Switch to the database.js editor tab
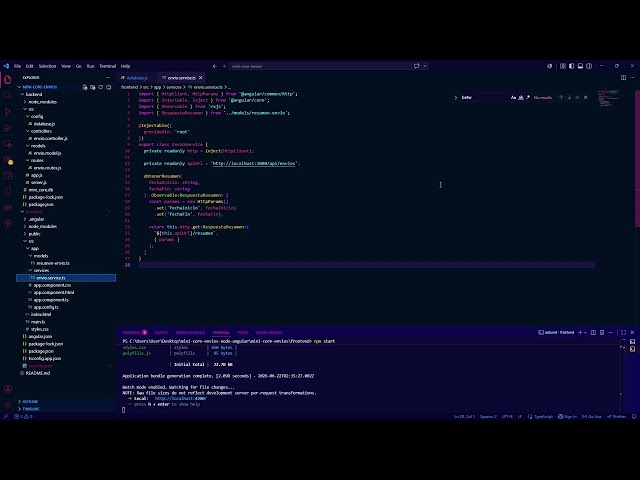Image resolution: width=640 pixels, height=480 pixels. point(137,78)
